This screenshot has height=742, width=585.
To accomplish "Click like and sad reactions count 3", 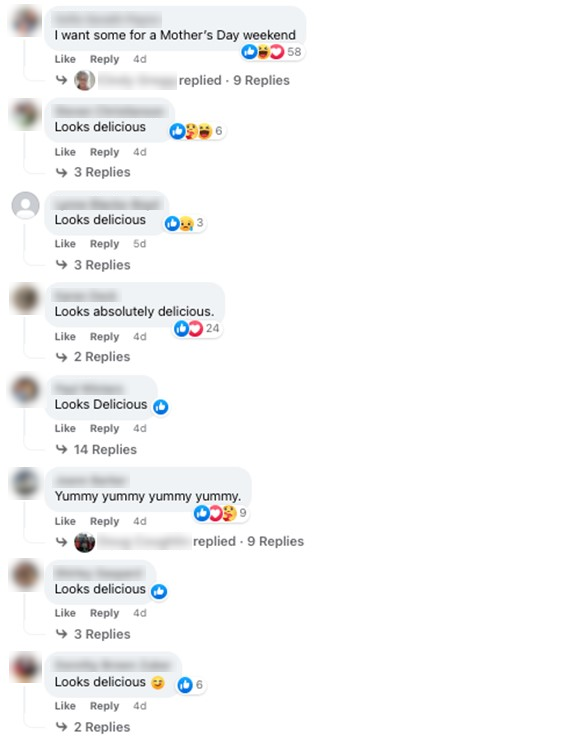I will [185, 223].
